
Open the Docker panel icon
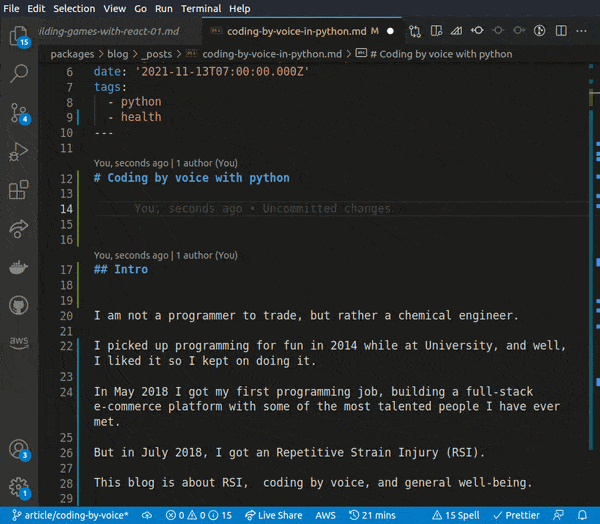(18, 267)
